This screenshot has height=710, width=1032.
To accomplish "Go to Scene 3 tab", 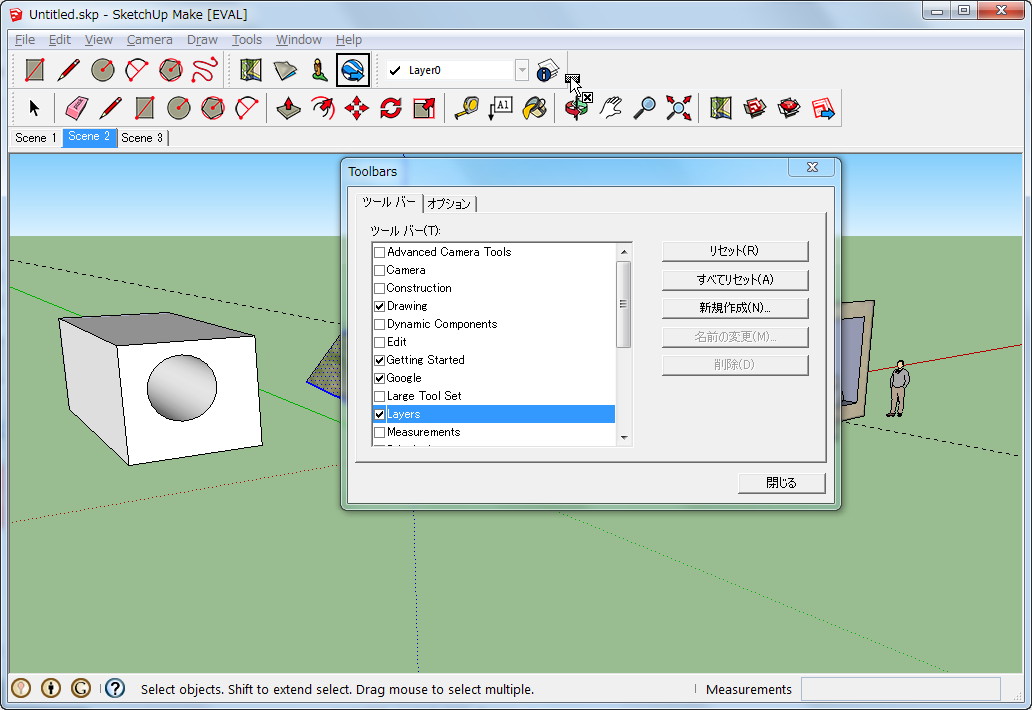I will (142, 138).
